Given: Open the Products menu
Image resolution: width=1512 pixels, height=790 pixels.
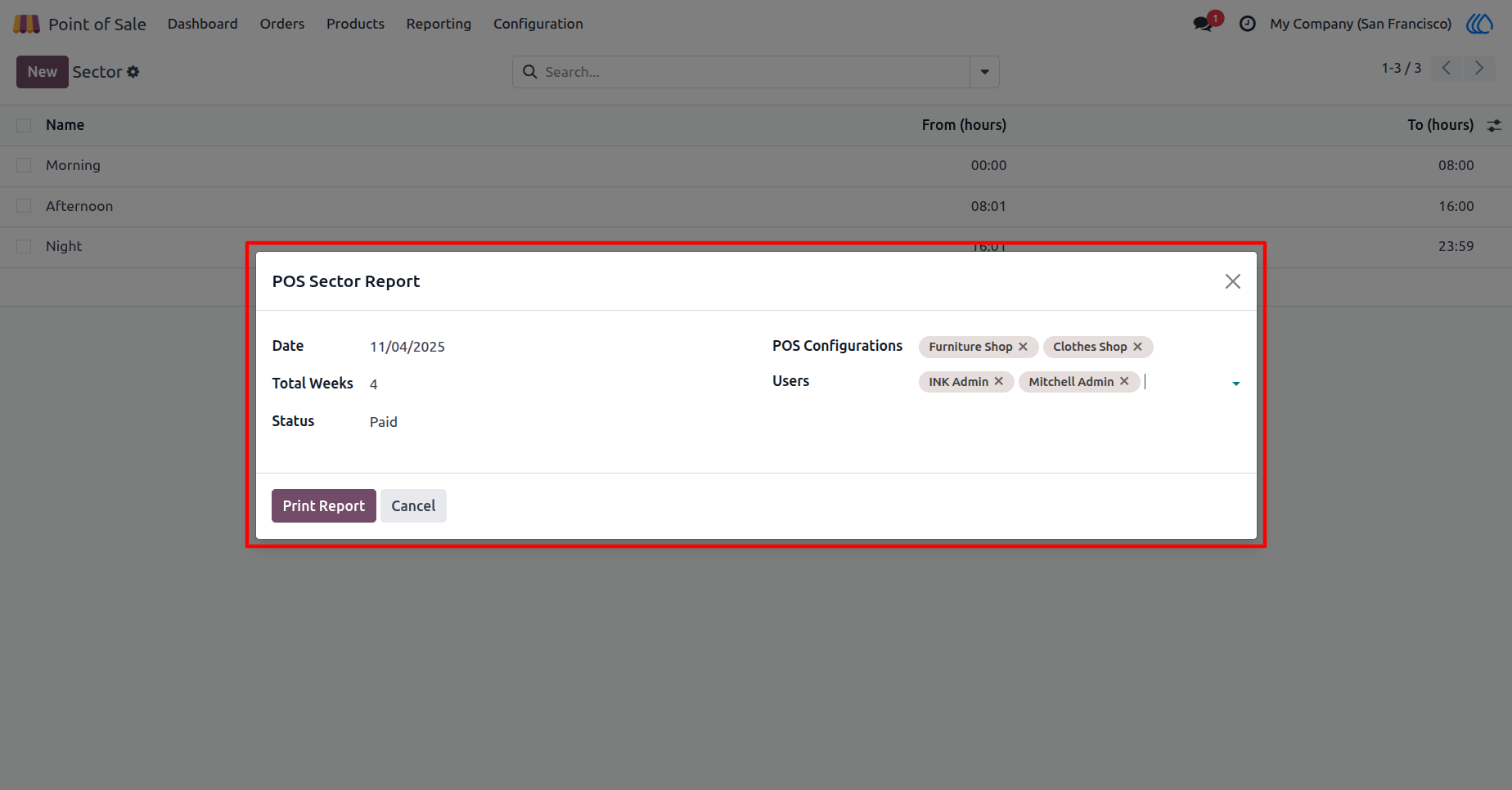Looking at the screenshot, I should click(x=355, y=24).
